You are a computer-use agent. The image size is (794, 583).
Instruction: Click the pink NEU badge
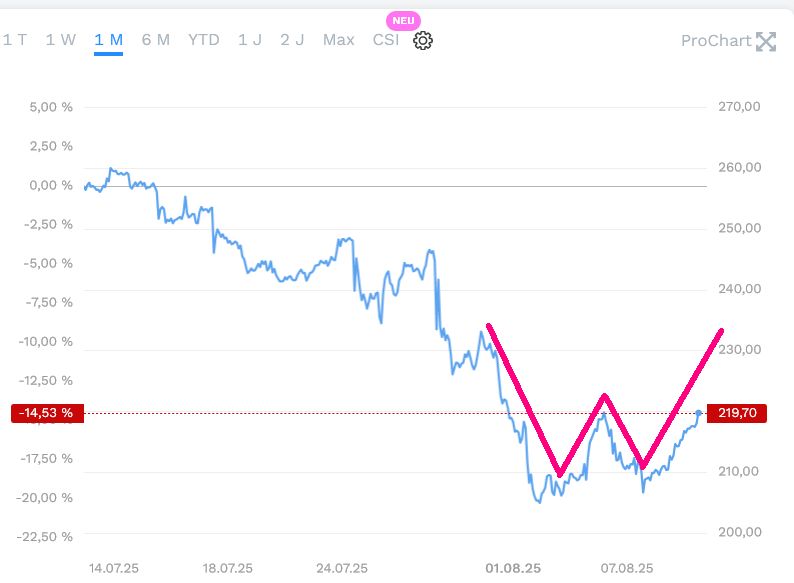click(x=404, y=21)
